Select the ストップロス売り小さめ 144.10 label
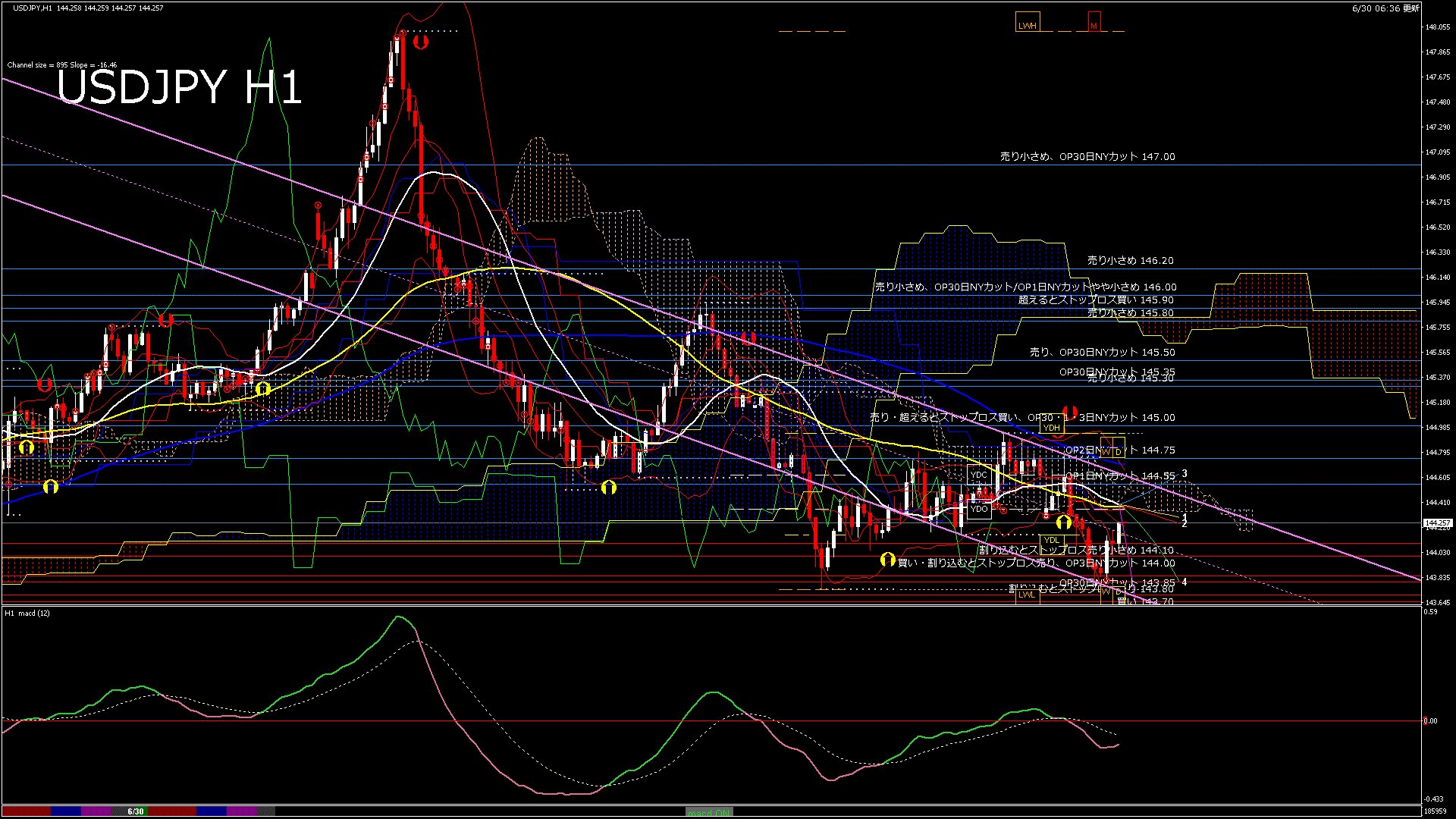This screenshot has width=1456, height=819. (x=1076, y=550)
